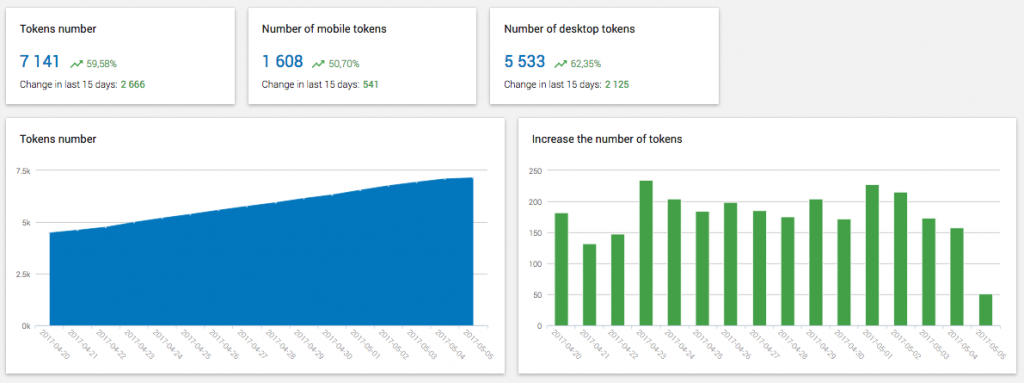
Task: Click the bar for 2017-04-21
Action: (589, 285)
